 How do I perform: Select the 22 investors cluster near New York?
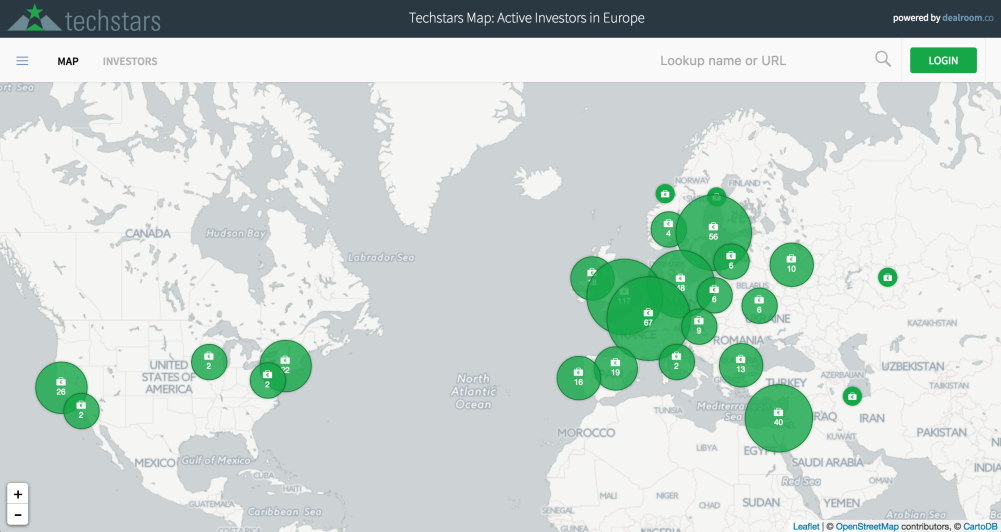285,365
